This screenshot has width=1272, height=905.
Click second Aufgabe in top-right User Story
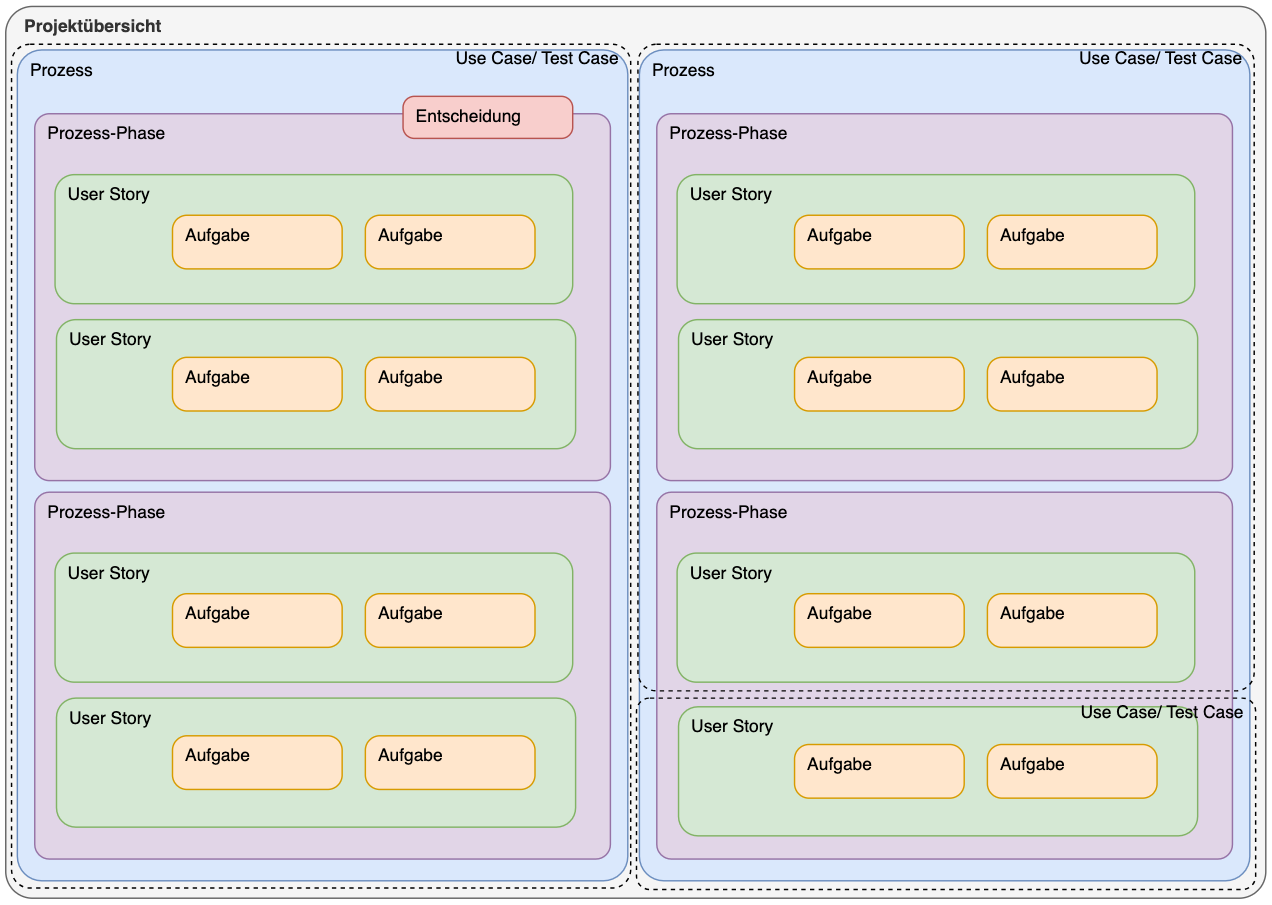[1072, 242]
